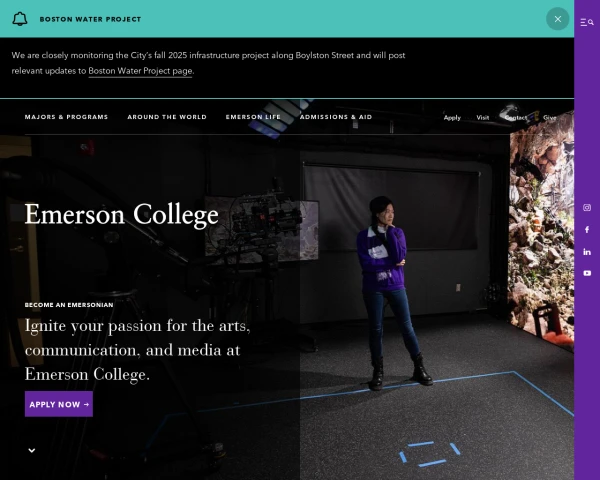Select the Give link
This screenshot has width=600, height=480.
[x=550, y=118]
